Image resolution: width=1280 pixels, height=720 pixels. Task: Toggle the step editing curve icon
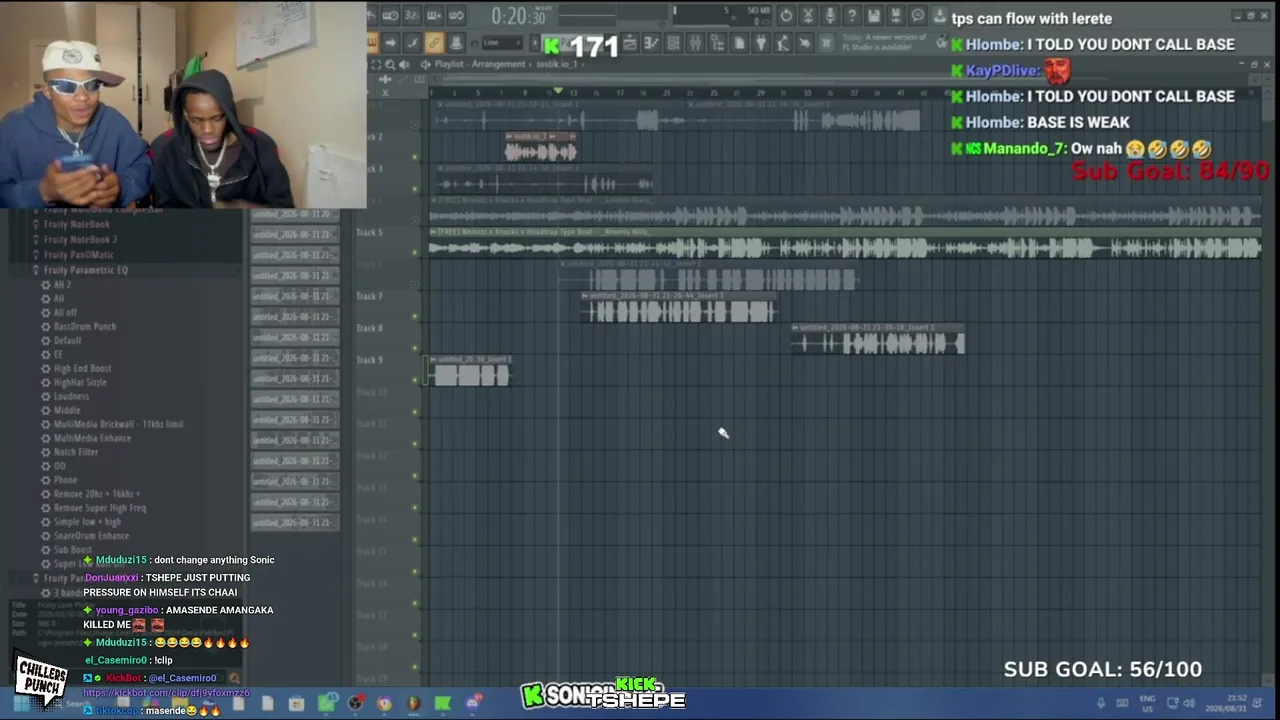tap(412, 43)
